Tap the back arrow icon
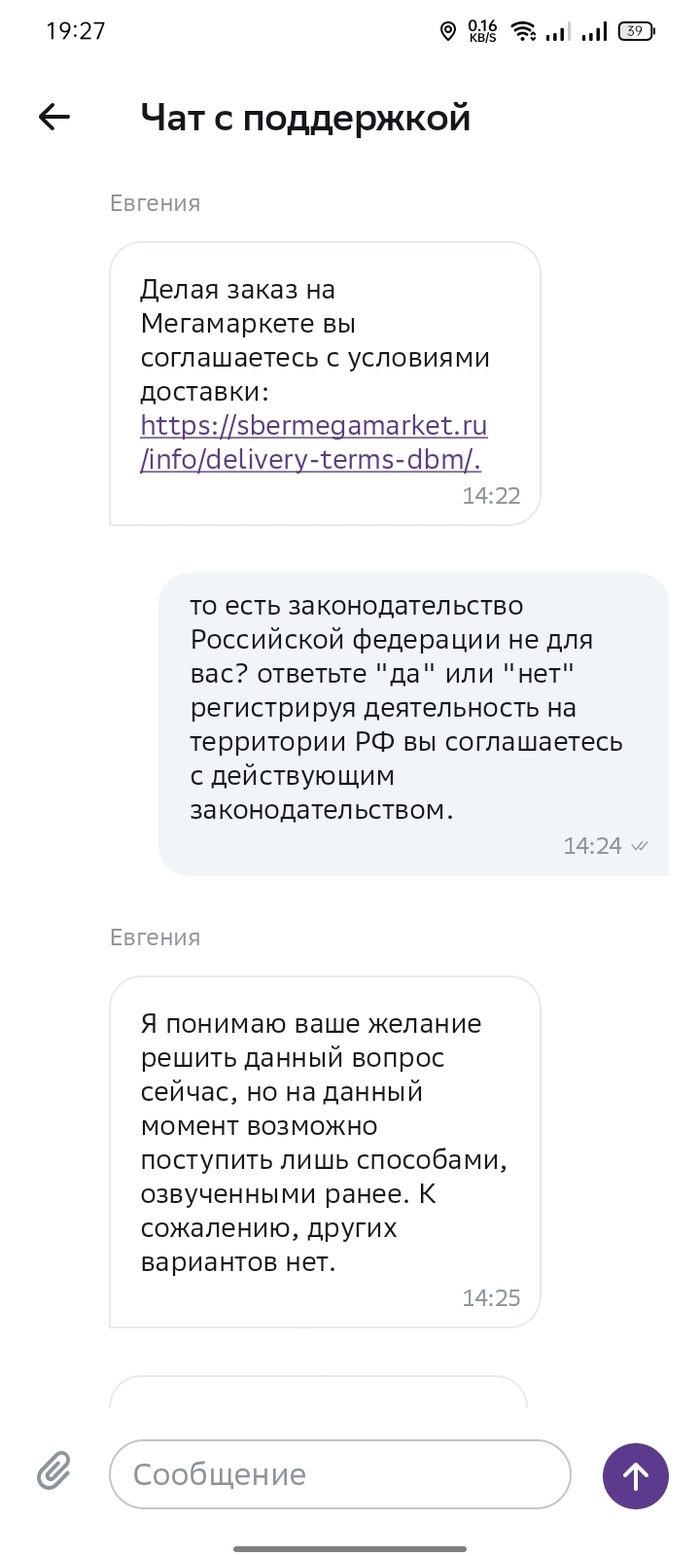The width and height of the screenshot is (700, 1556). click(x=54, y=118)
